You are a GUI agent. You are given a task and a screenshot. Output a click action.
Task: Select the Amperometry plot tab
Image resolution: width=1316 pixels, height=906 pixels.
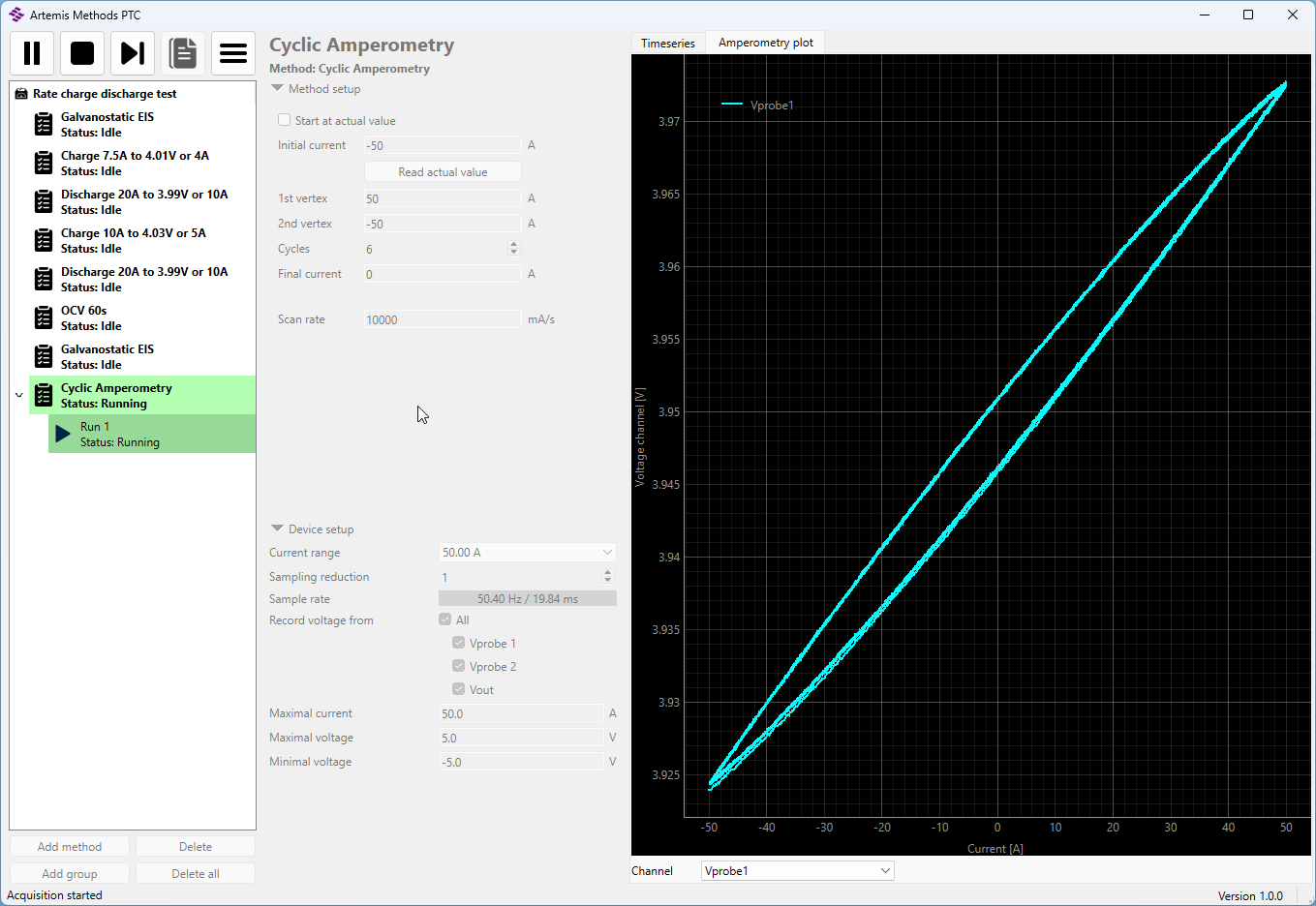pyautogui.click(x=765, y=43)
